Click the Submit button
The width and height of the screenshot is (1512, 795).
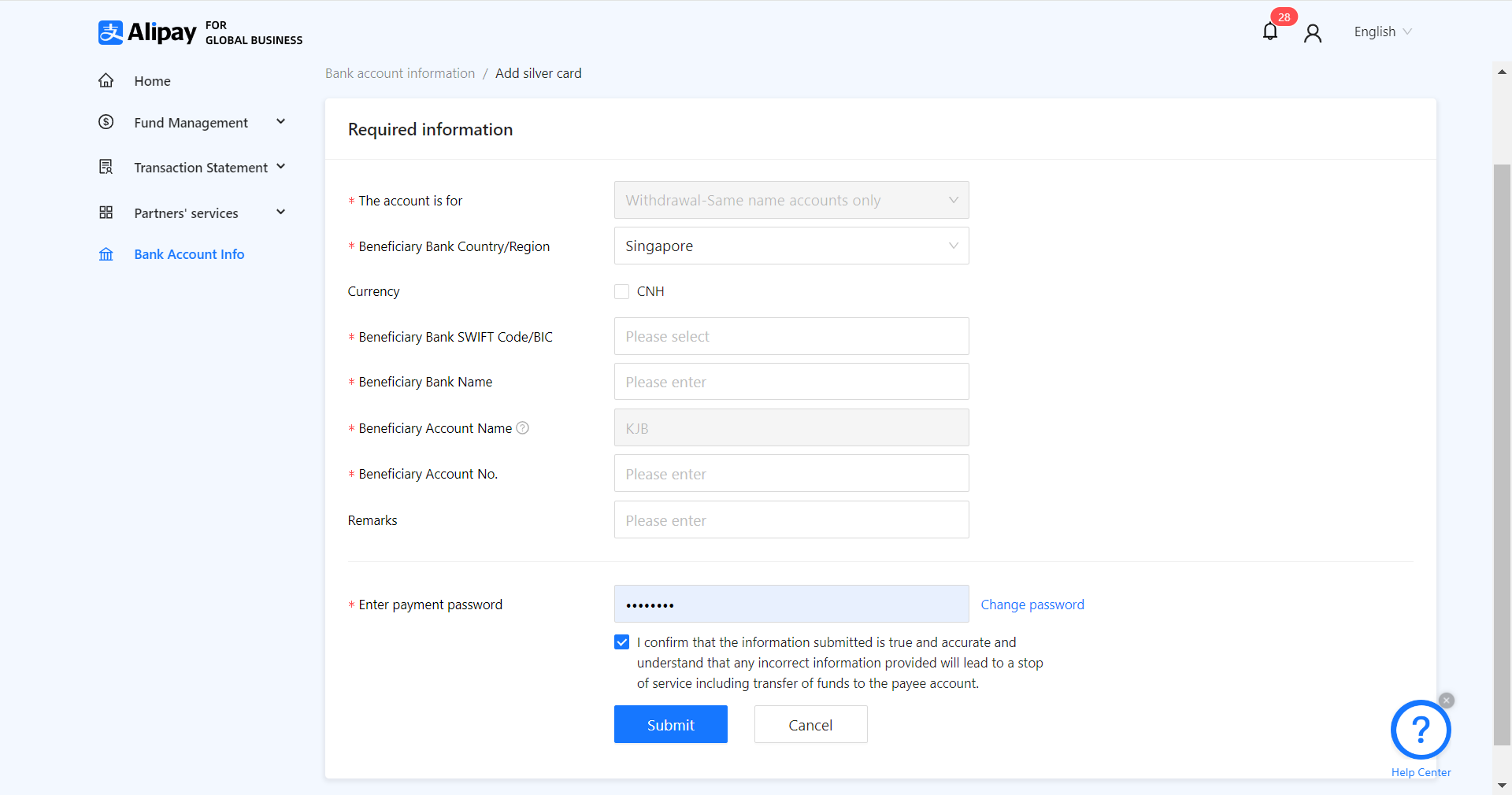pyautogui.click(x=670, y=724)
